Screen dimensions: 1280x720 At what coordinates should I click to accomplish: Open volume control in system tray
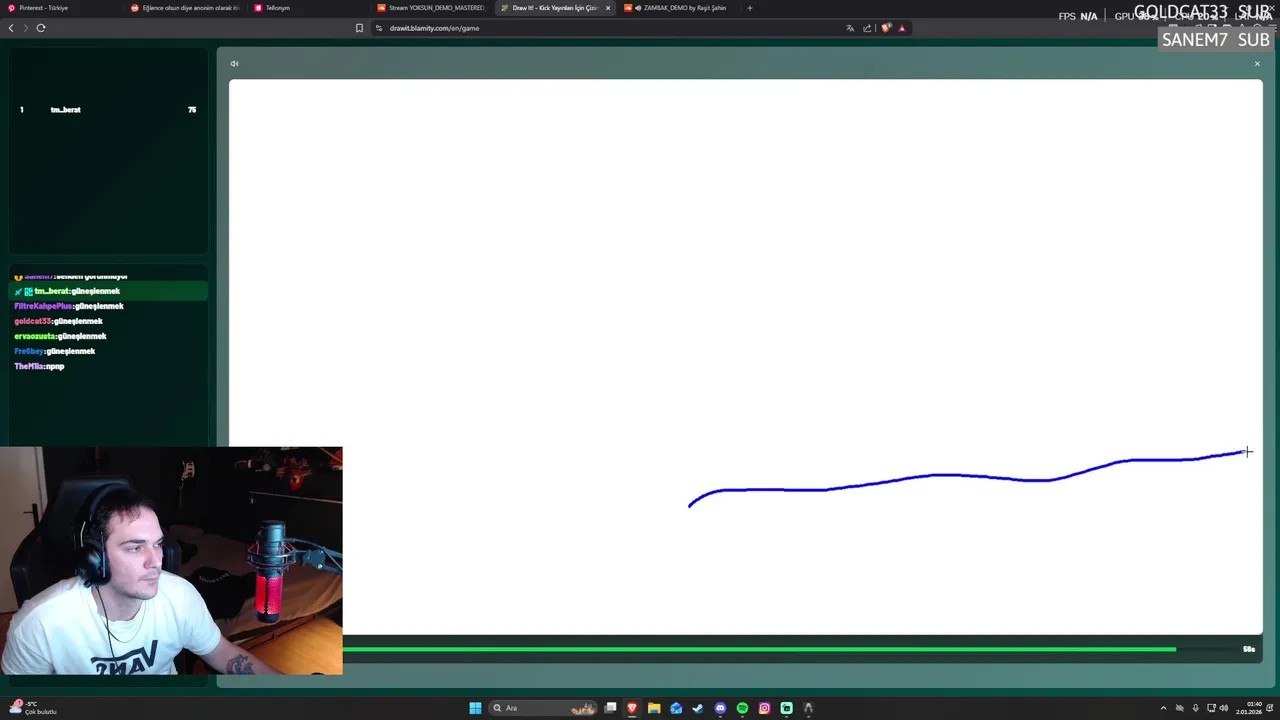click(x=1223, y=708)
